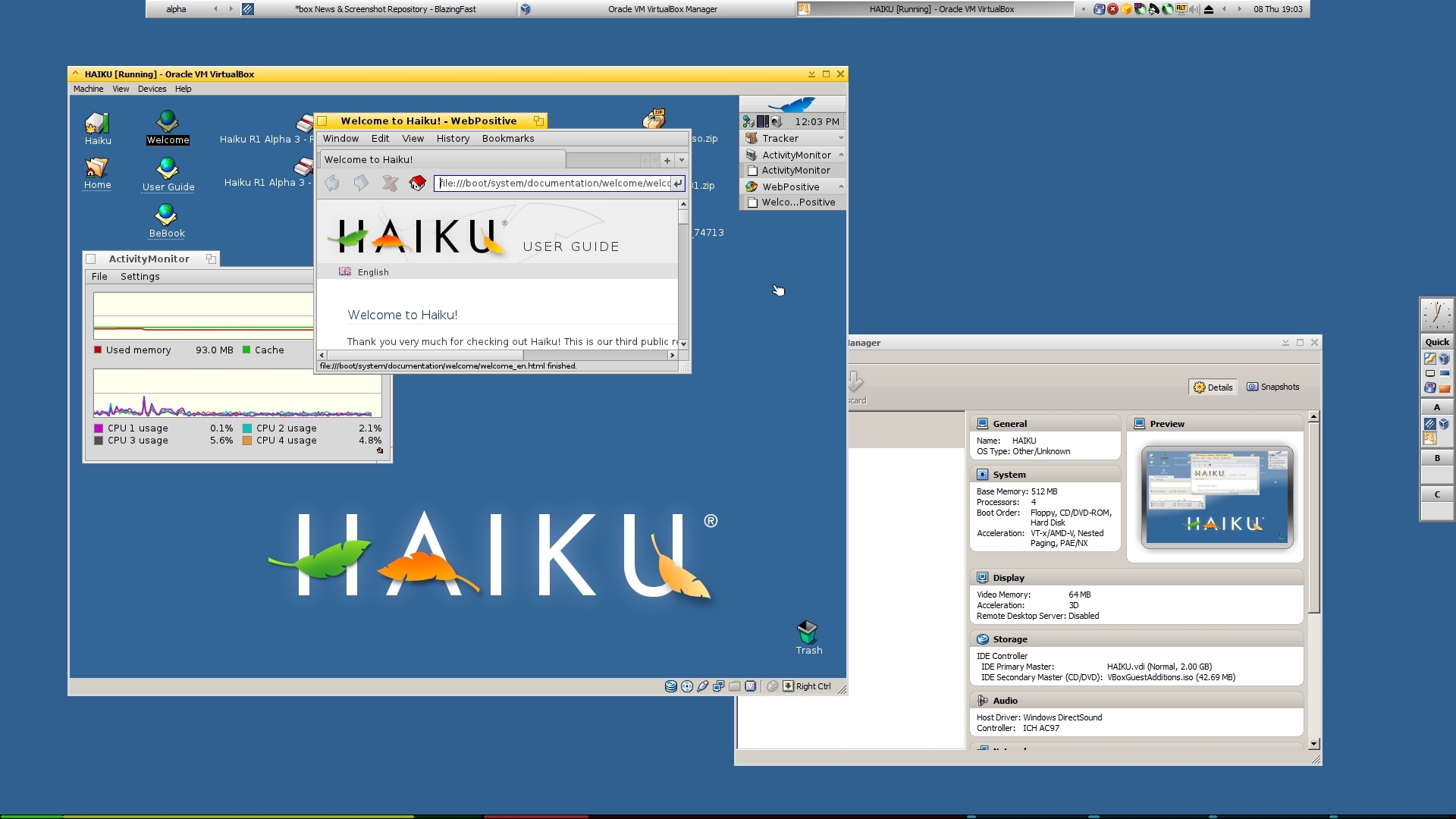Image resolution: width=1456 pixels, height=819 pixels.
Task: Click hard disk activity icon in VM status bar
Action: [x=671, y=686]
